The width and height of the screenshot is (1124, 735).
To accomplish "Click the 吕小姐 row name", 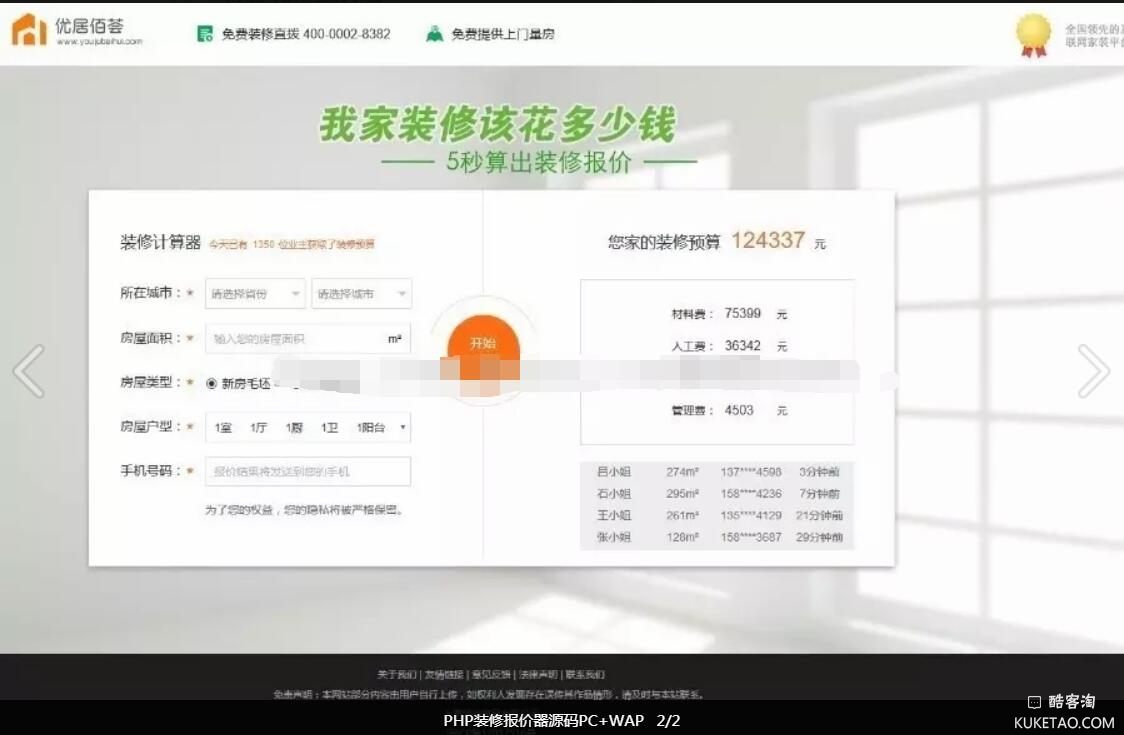I will [614, 472].
